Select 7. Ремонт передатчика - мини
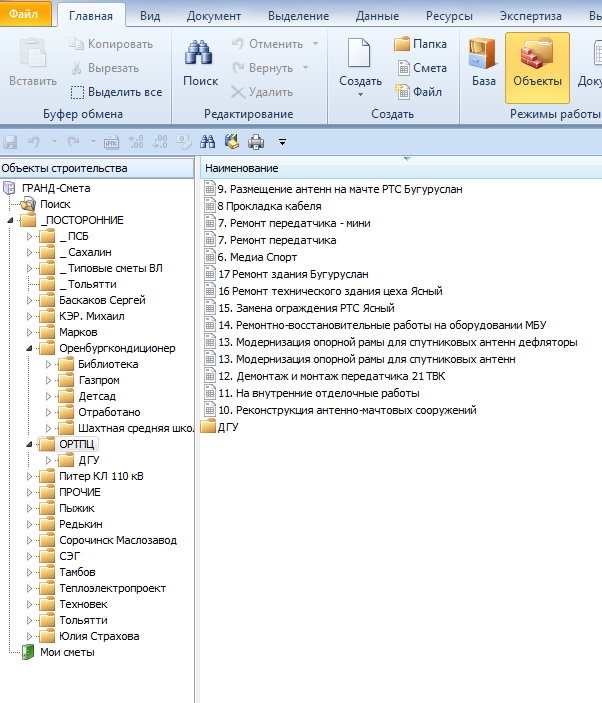This screenshot has width=602, height=703. 294,223
